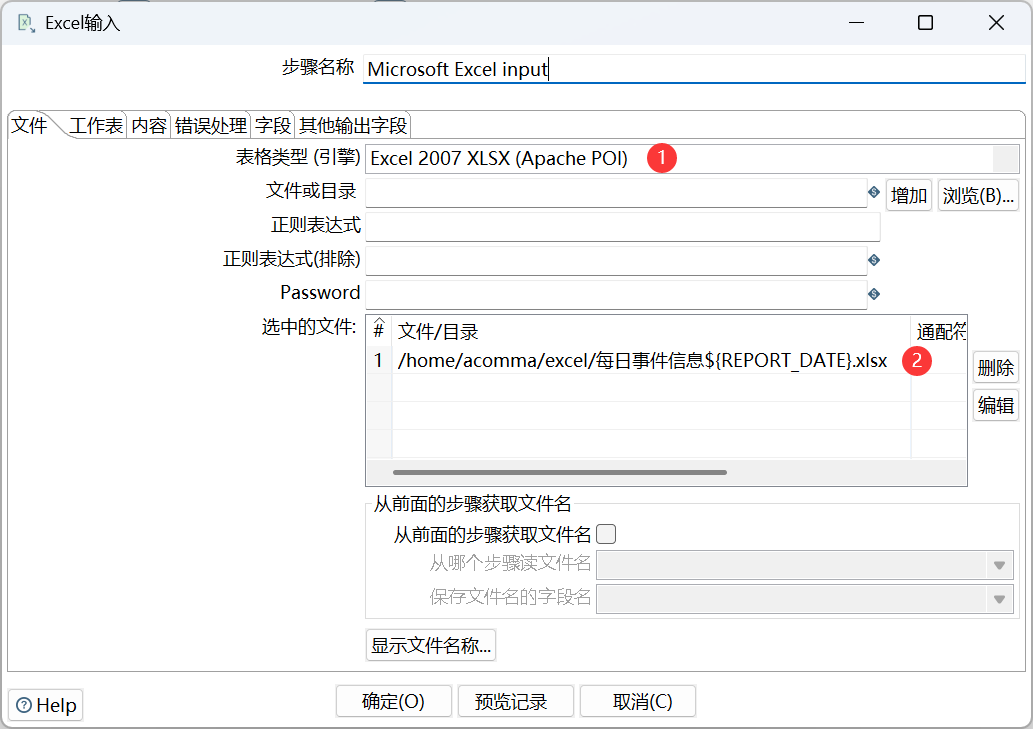
Task: Toggle 从前面的步骤获取文件名 checkbox
Action: (606, 534)
